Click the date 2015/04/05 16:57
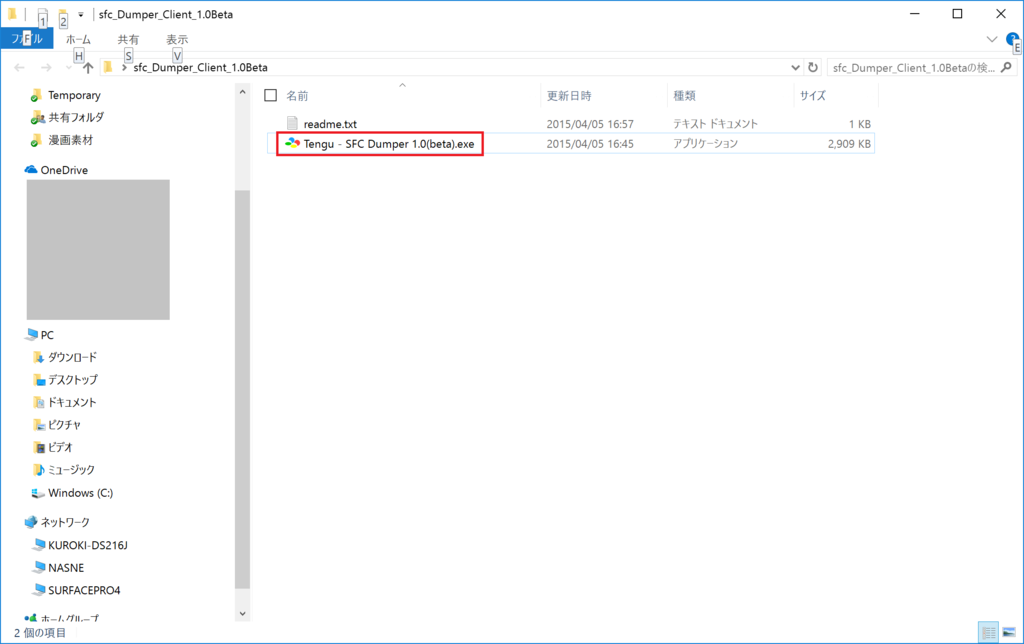1024x644 pixels. tap(590, 124)
